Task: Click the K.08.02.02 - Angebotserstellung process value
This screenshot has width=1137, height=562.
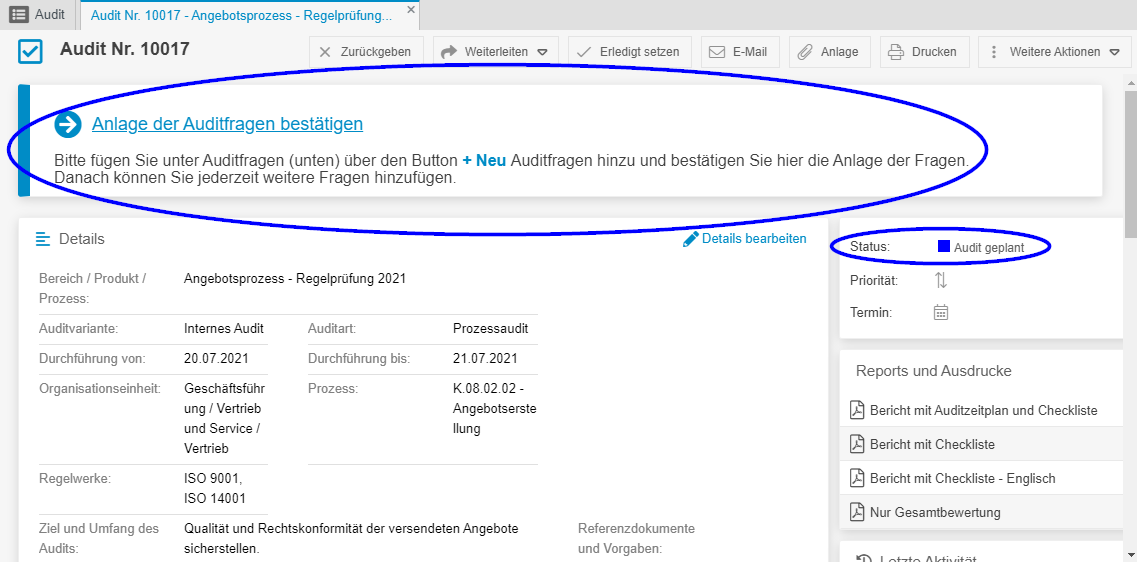Action: (495, 408)
